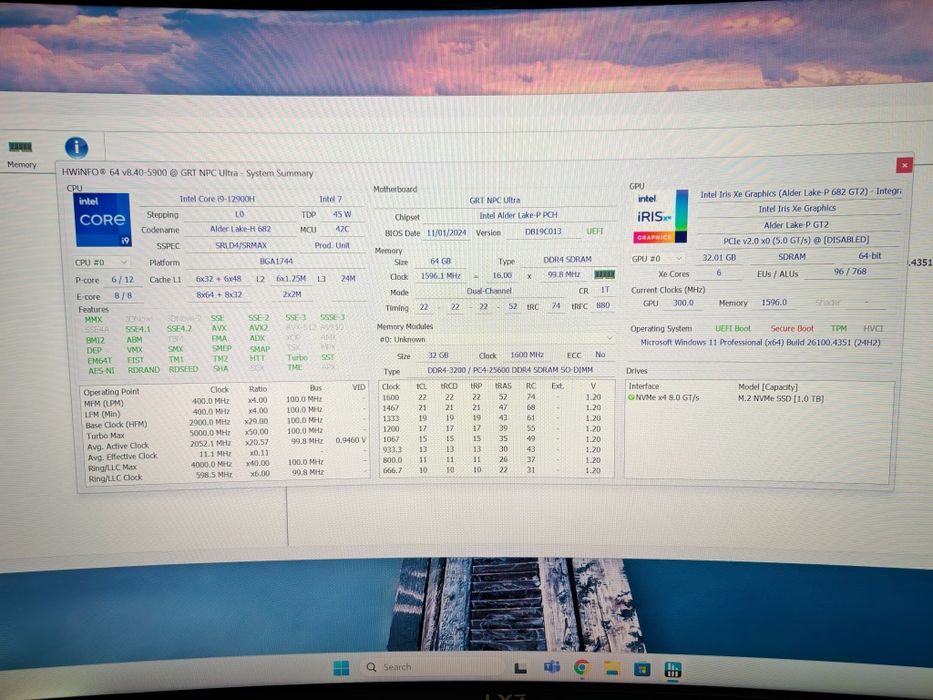Open the Windows Start menu
The height and width of the screenshot is (700, 933).
click(x=342, y=668)
